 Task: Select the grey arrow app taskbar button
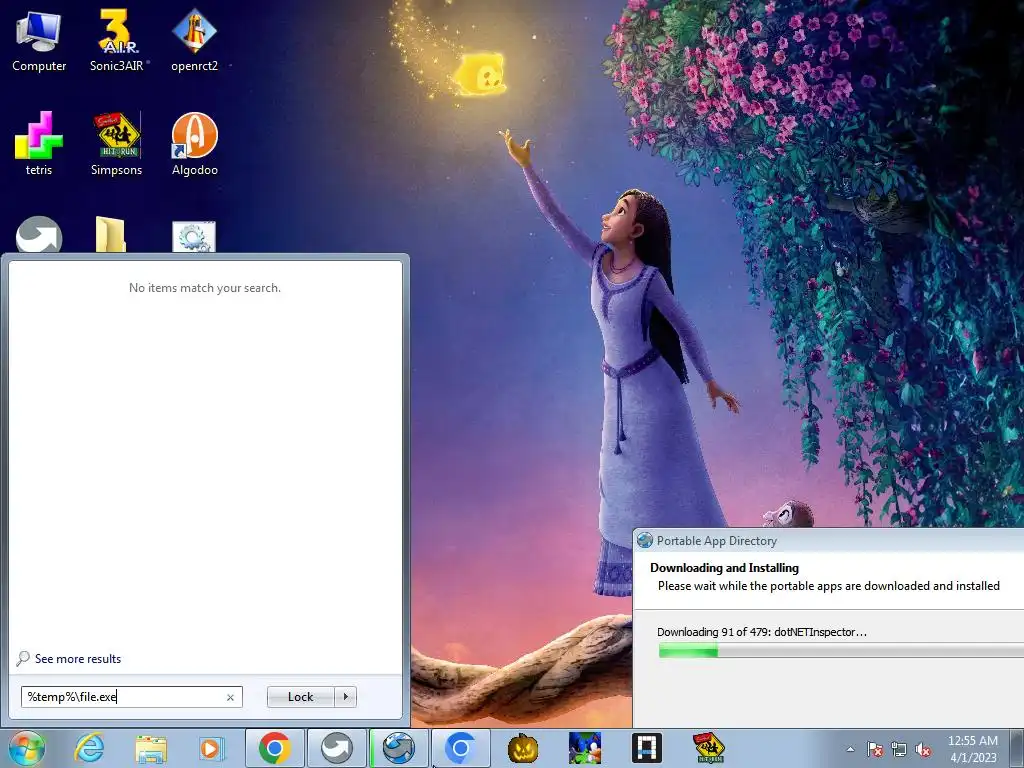click(337, 748)
